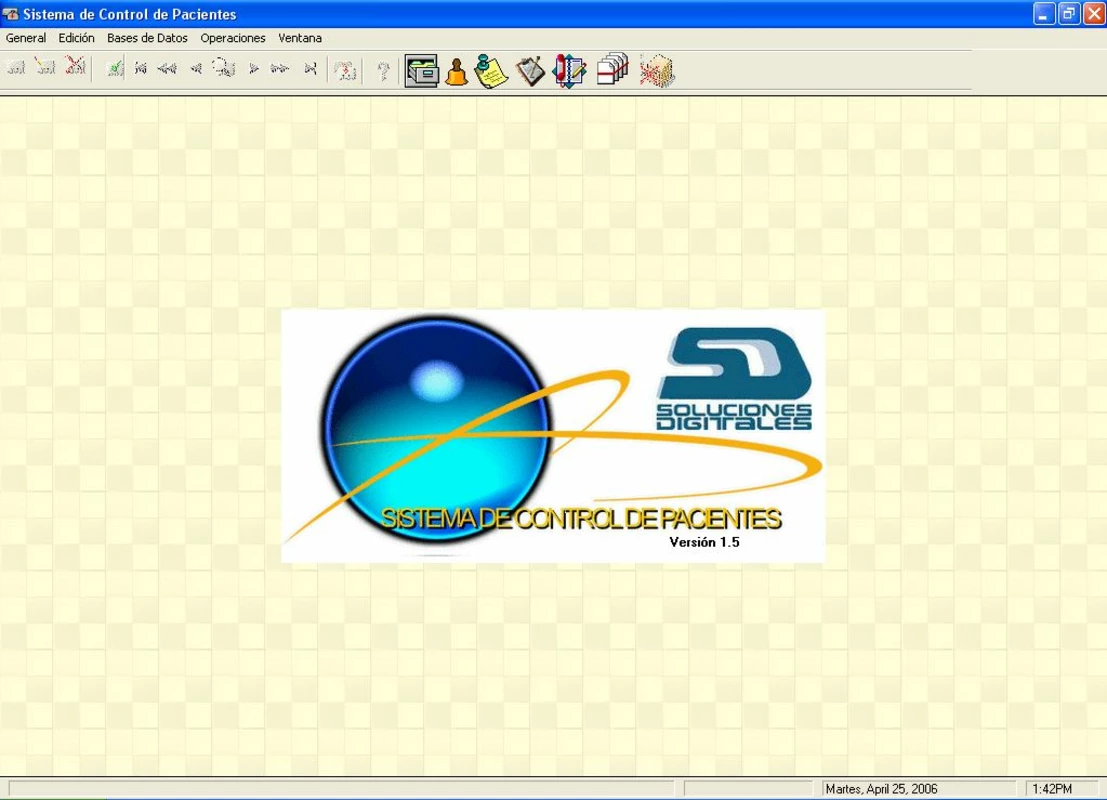Restore down the application window
Screen dimensions: 1107x800
pos(1069,13)
